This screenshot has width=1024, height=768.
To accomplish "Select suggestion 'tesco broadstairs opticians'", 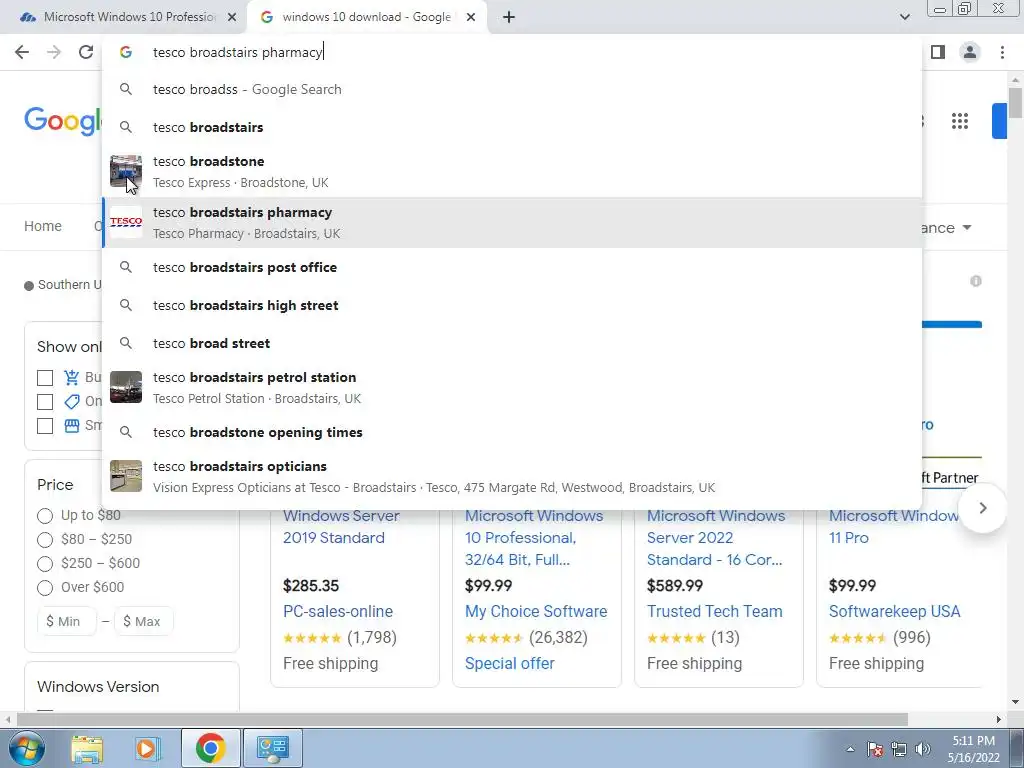I will 512,476.
